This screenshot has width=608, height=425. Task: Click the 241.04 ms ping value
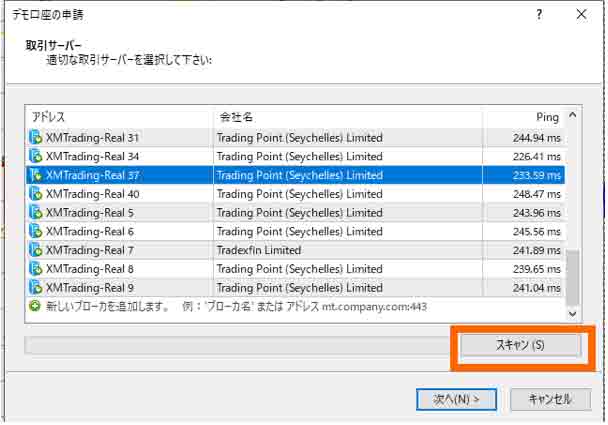pos(537,288)
